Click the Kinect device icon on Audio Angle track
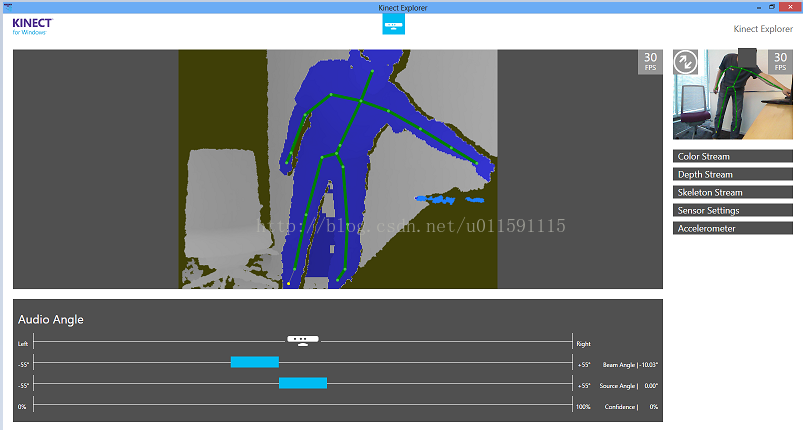 (303, 340)
